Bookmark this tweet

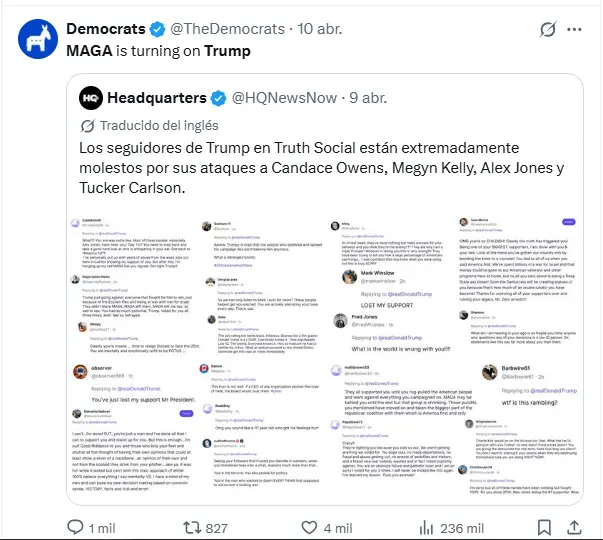[544, 527]
